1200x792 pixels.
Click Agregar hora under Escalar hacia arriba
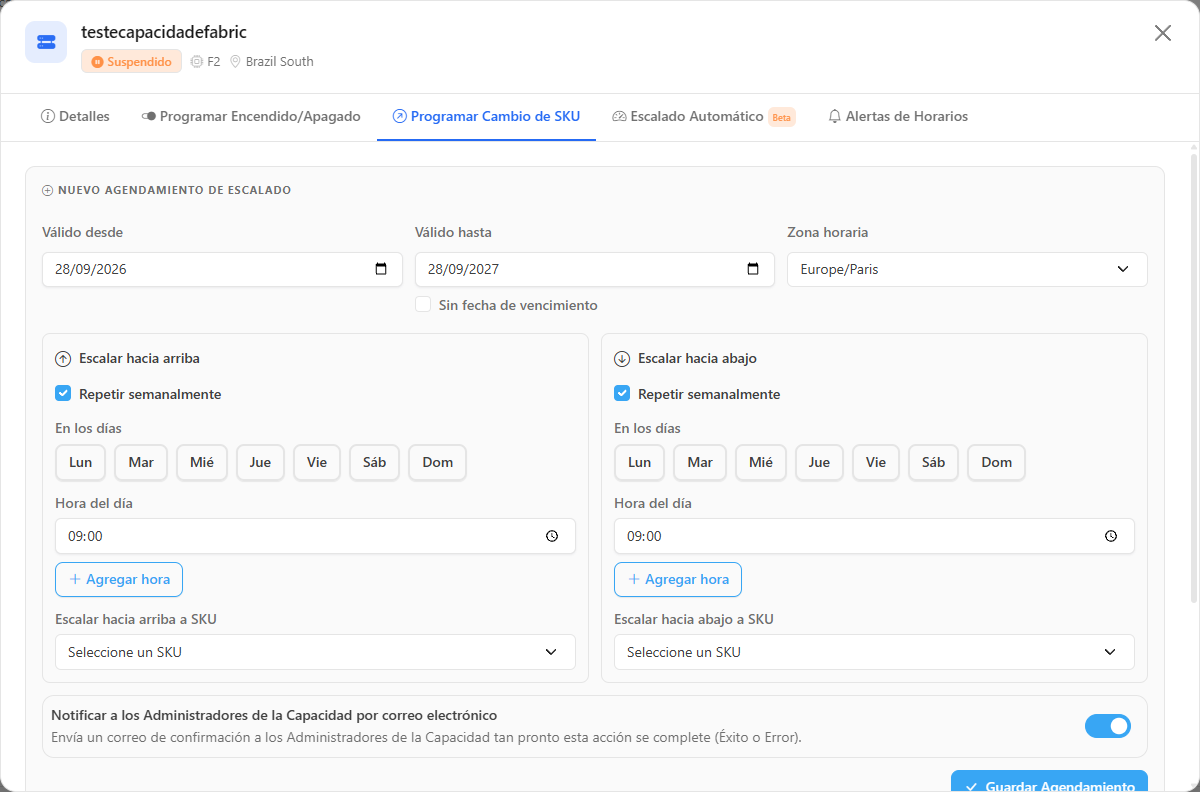tap(119, 579)
